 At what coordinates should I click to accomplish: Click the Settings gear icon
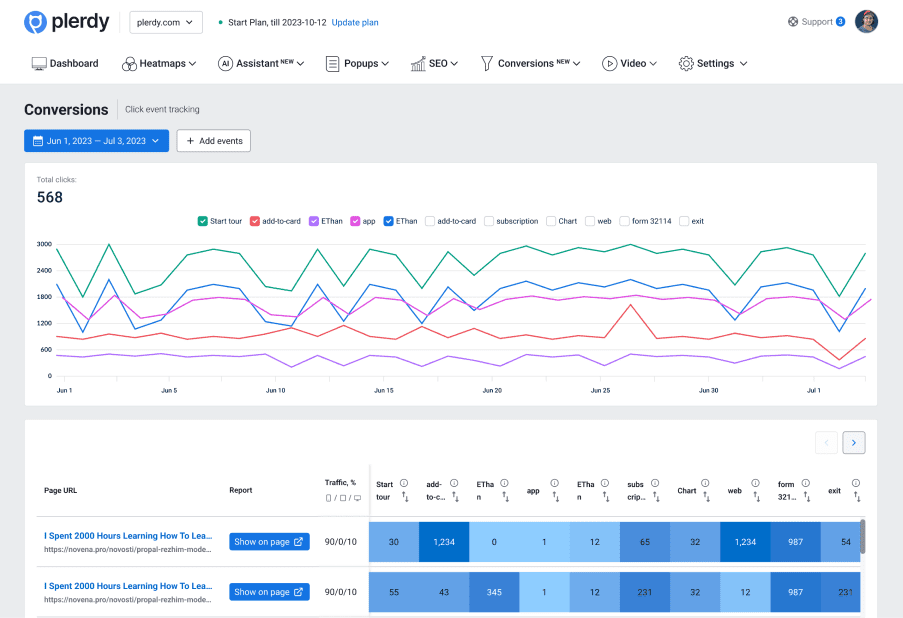[686, 64]
